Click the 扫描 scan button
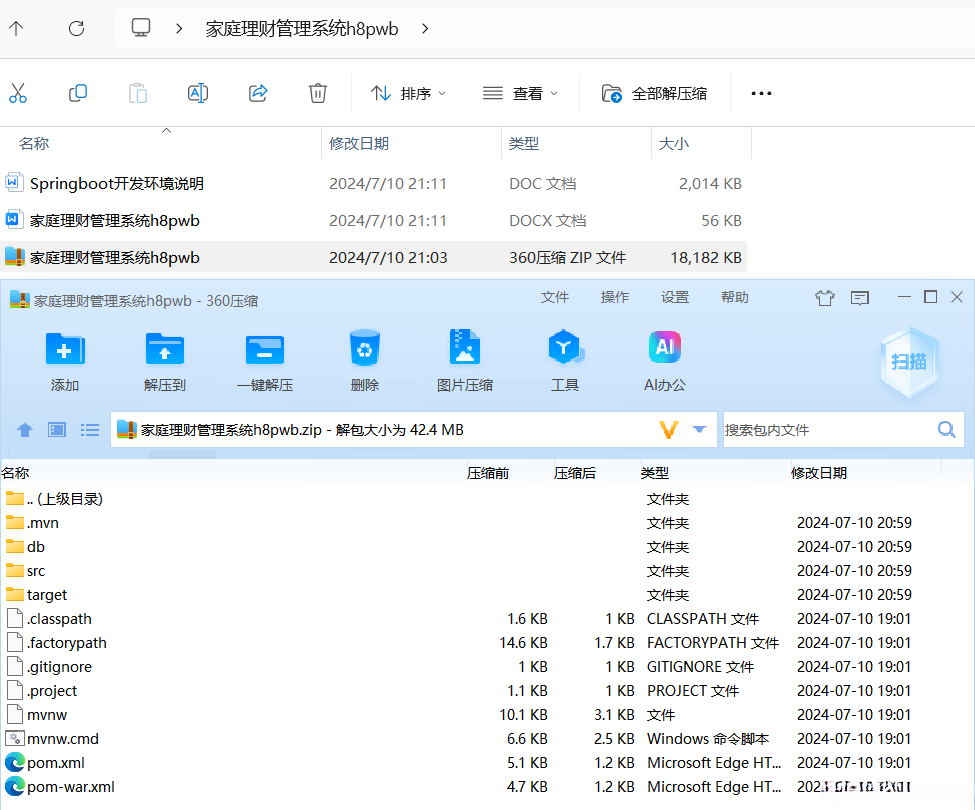This screenshot has height=810, width=975. (909, 362)
